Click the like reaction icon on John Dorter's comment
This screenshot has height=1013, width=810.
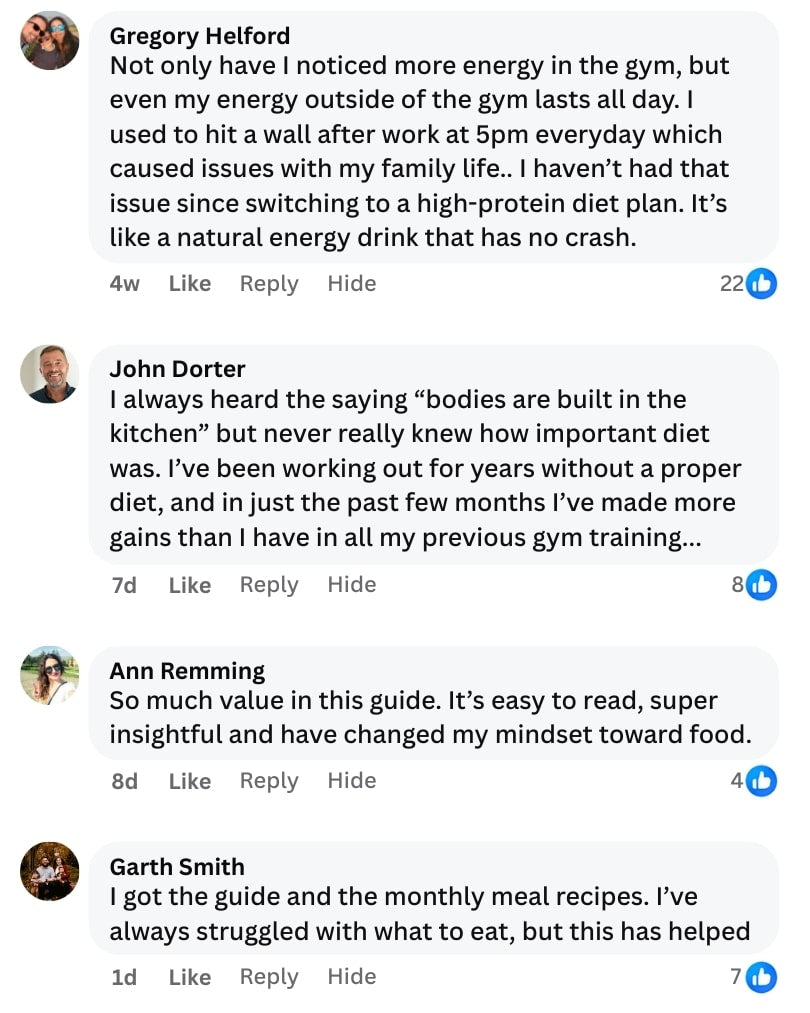tap(761, 585)
